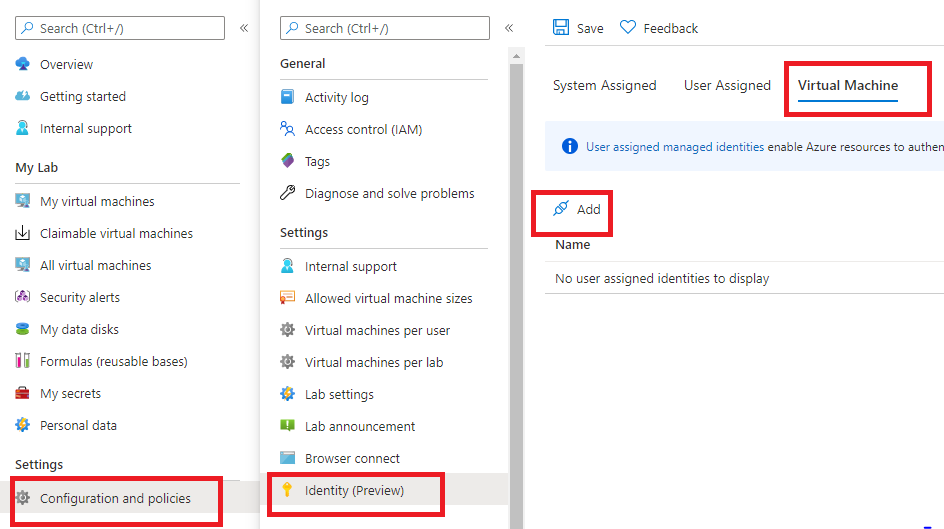Click the Personal data gear icon

[22, 425]
